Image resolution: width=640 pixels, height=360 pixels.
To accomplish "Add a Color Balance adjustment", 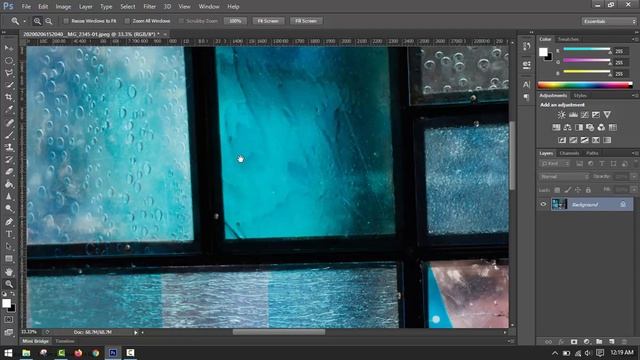I will point(567,127).
